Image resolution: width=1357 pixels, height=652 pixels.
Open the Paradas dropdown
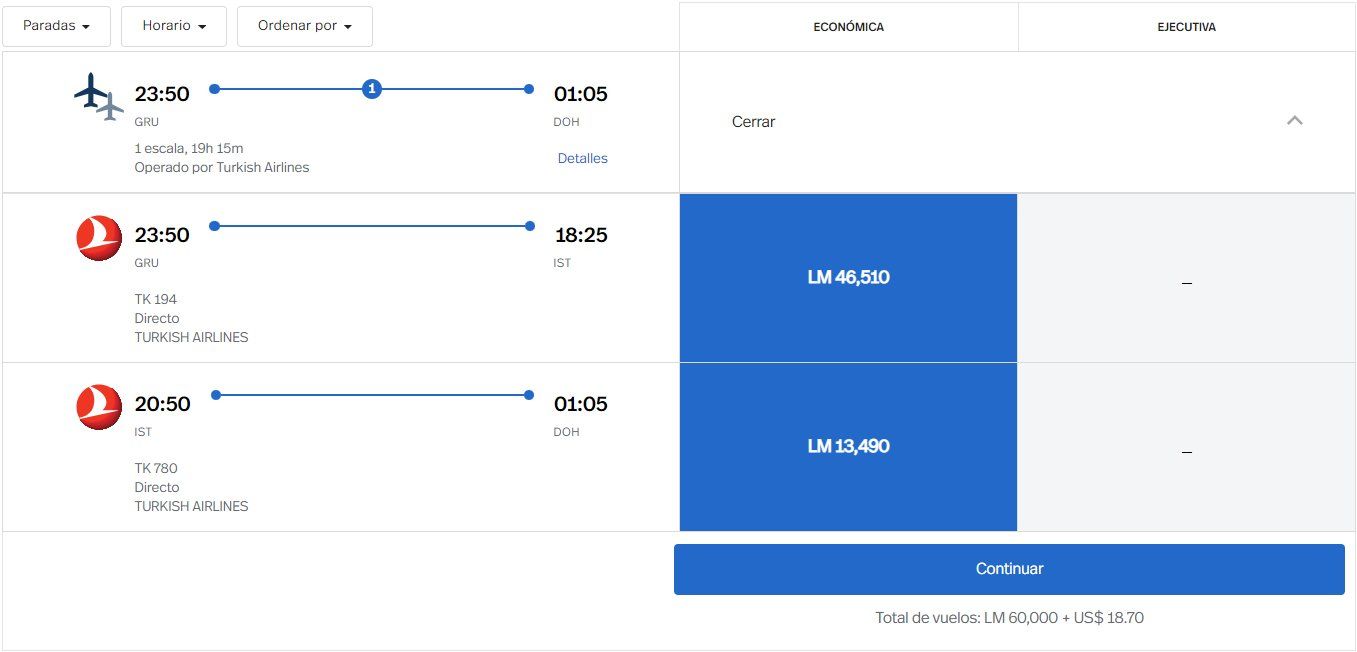[x=56, y=26]
